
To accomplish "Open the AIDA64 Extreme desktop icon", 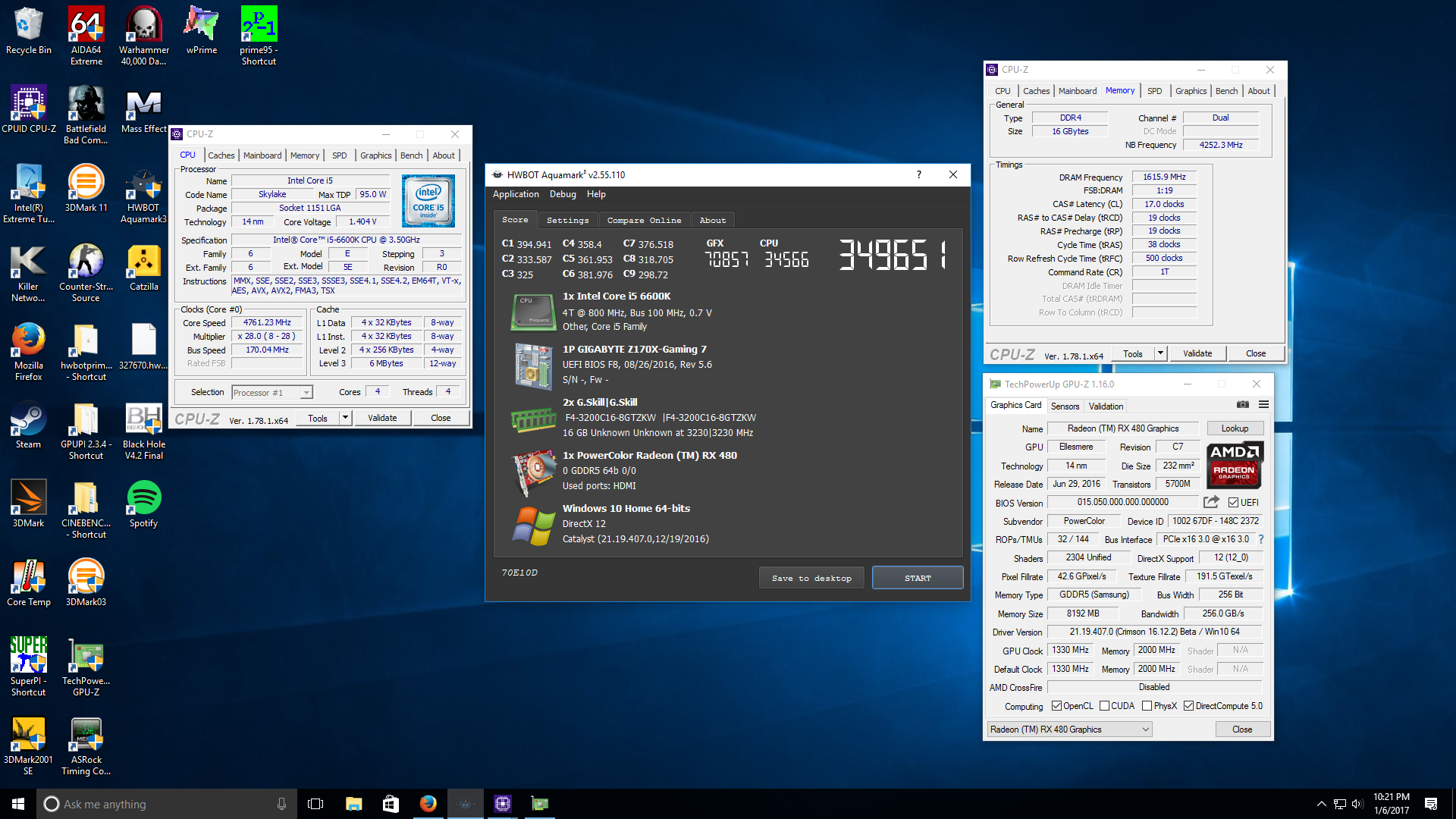I will (x=86, y=36).
